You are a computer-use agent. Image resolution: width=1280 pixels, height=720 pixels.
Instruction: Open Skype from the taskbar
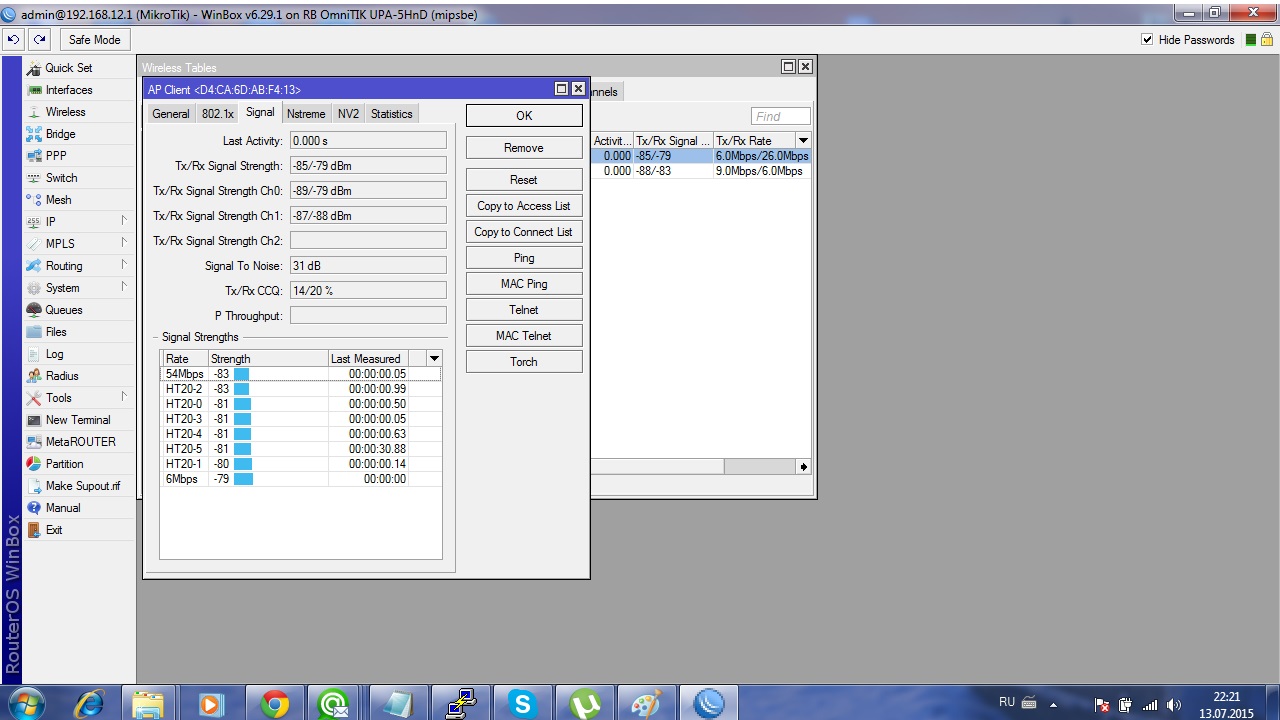pyautogui.click(x=522, y=704)
